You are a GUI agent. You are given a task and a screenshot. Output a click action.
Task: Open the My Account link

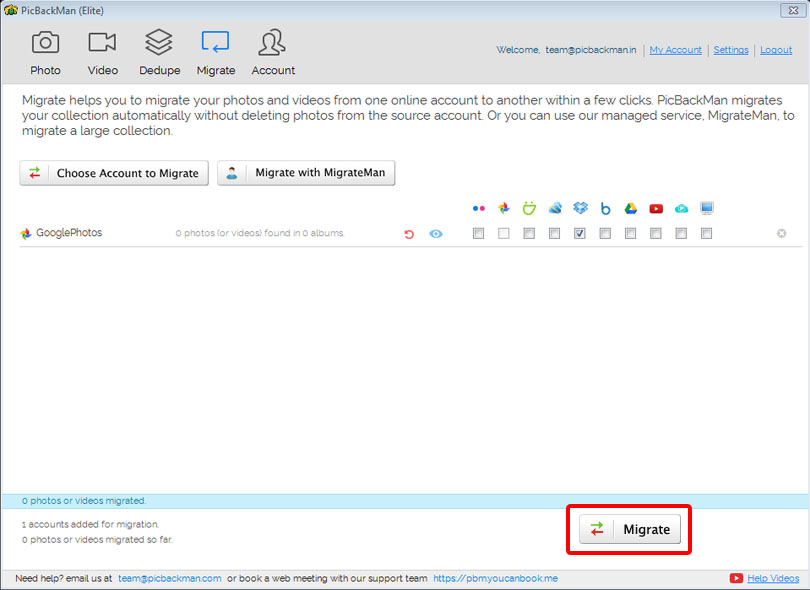point(675,50)
